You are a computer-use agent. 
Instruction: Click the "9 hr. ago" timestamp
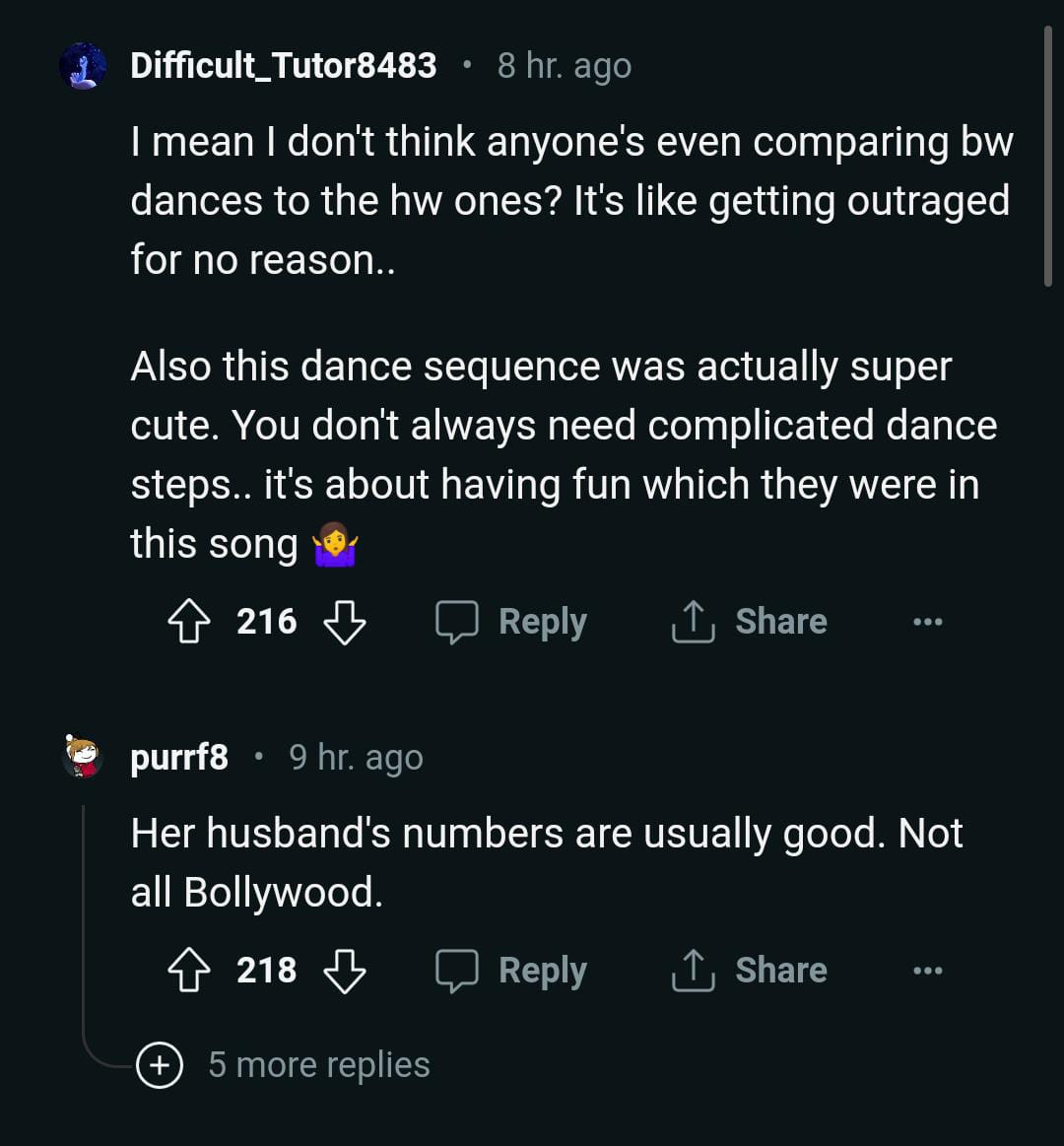click(356, 758)
